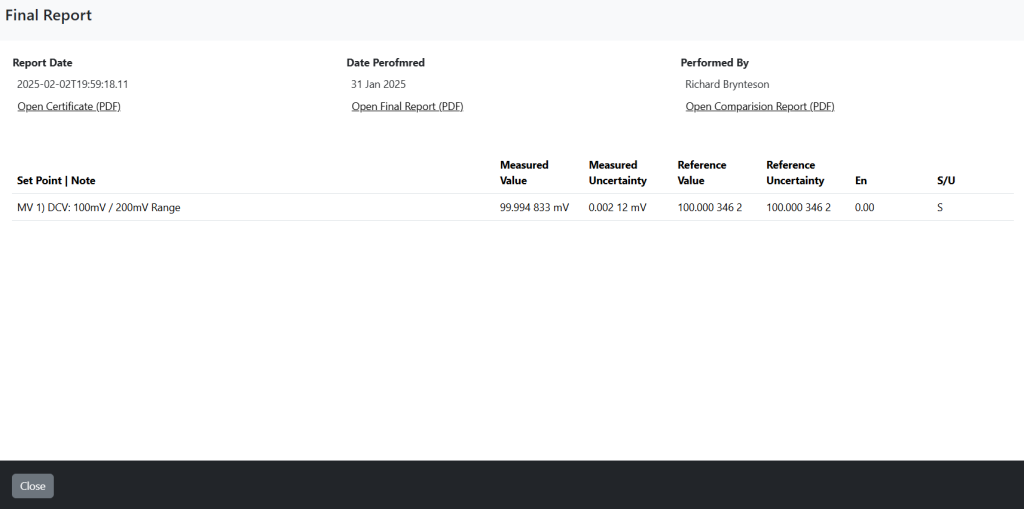Click the Measured Uncertainty column header
The height and width of the screenshot is (509, 1024).
(617, 172)
